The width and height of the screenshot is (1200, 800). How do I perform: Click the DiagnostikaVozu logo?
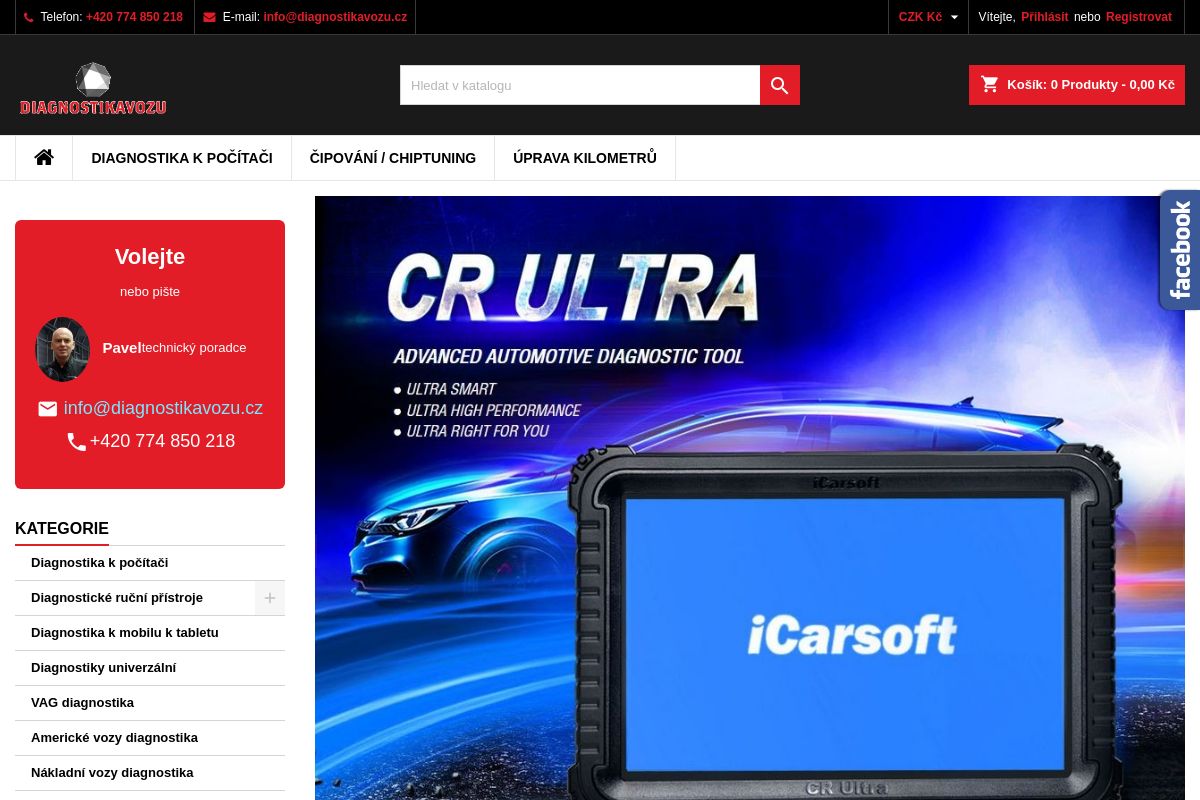coord(93,89)
